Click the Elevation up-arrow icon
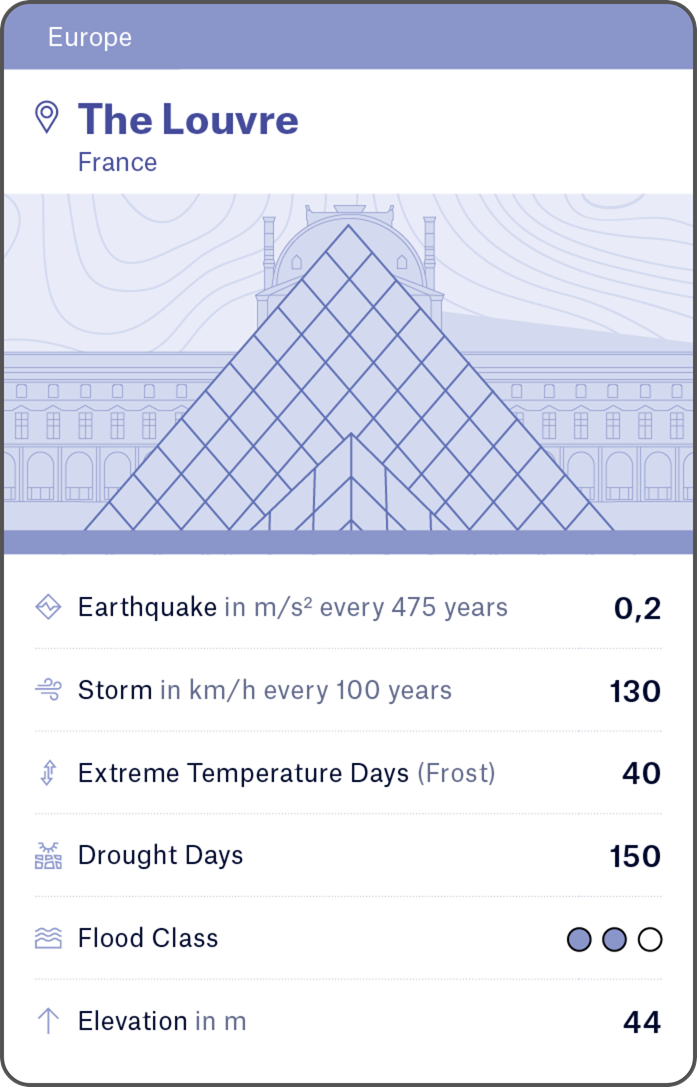This screenshot has height=1087, width=697. click(48, 1021)
